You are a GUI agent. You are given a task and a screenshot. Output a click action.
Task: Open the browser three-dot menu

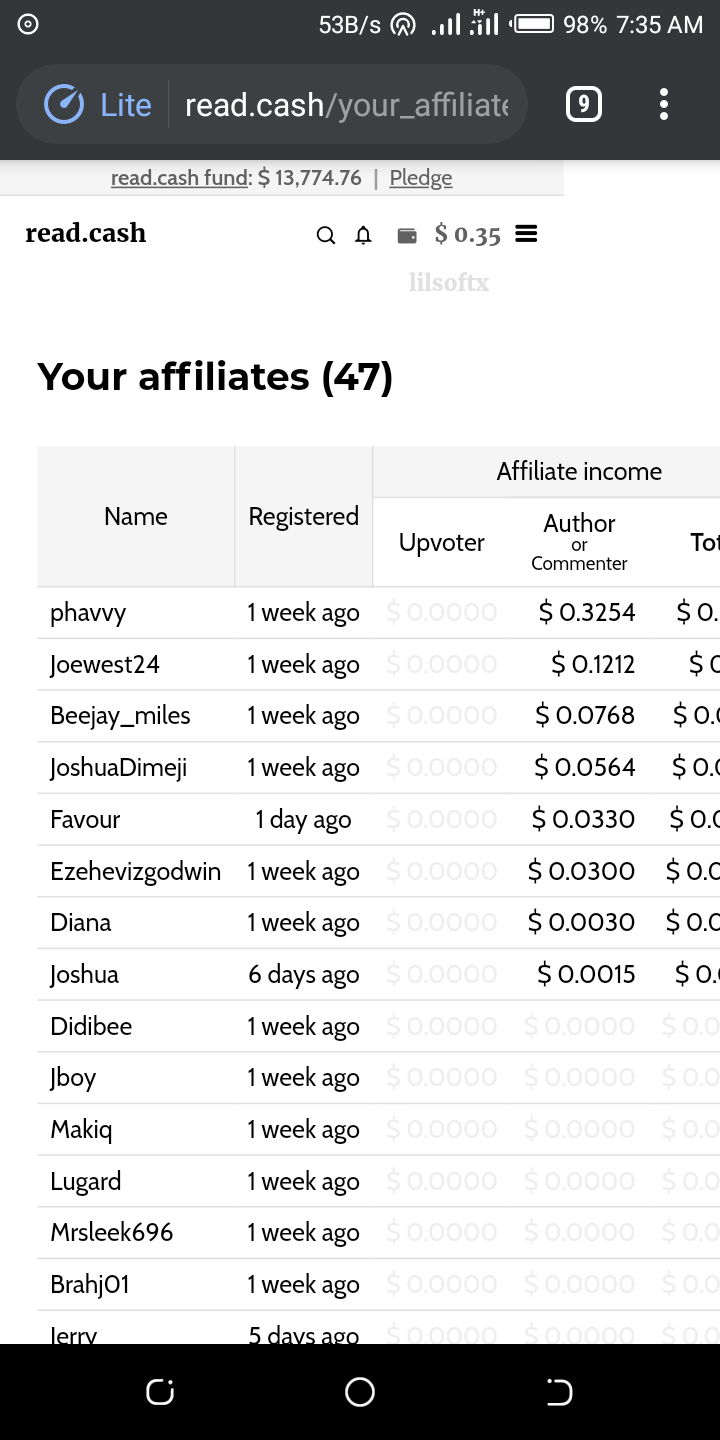coord(663,104)
